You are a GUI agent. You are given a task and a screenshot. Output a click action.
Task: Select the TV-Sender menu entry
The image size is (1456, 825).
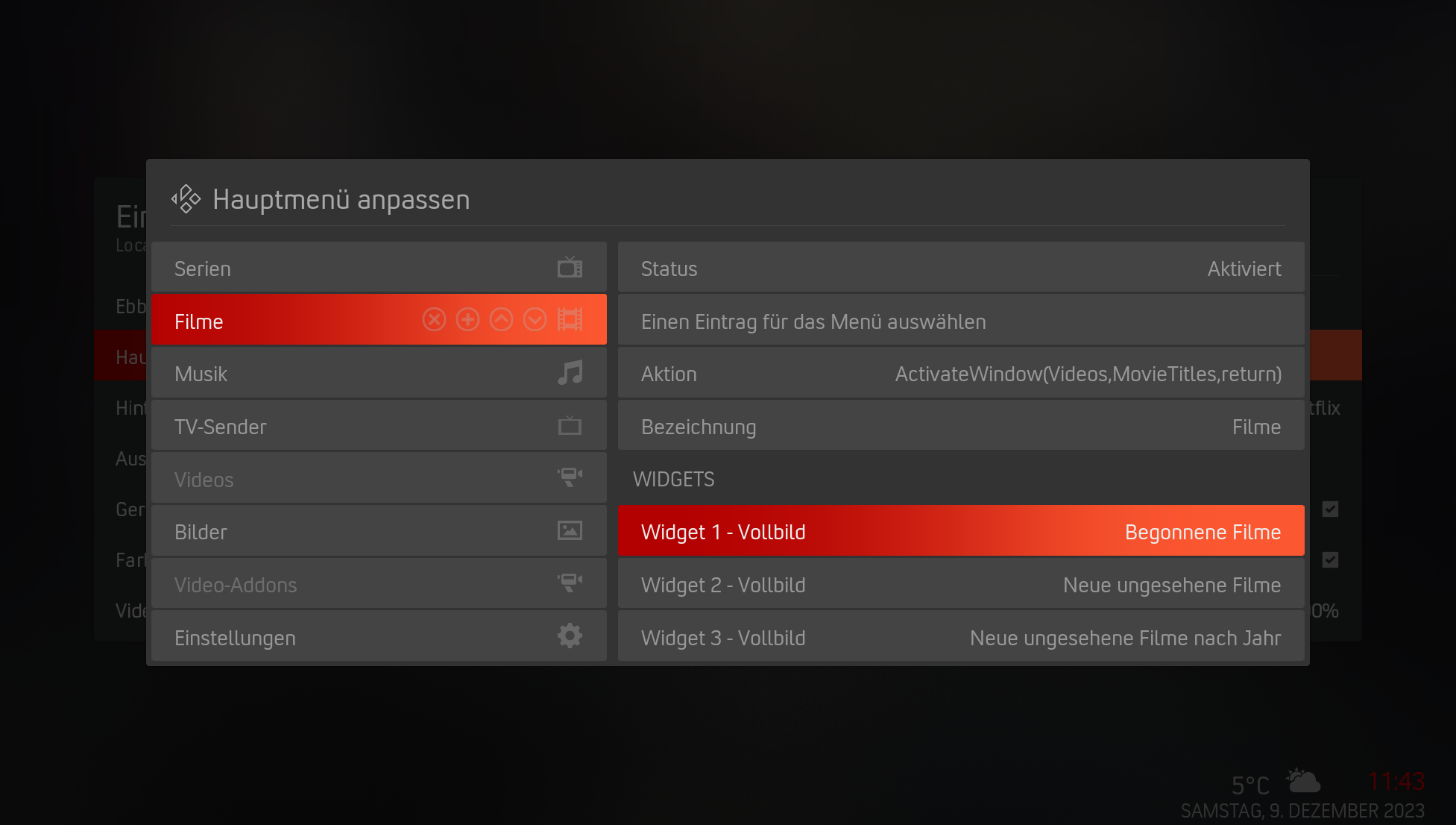coord(379,426)
